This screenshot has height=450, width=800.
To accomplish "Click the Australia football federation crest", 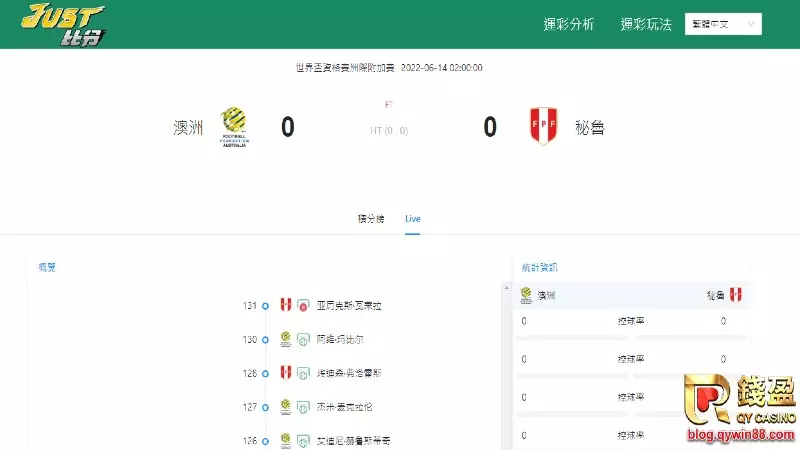I will (x=235, y=127).
